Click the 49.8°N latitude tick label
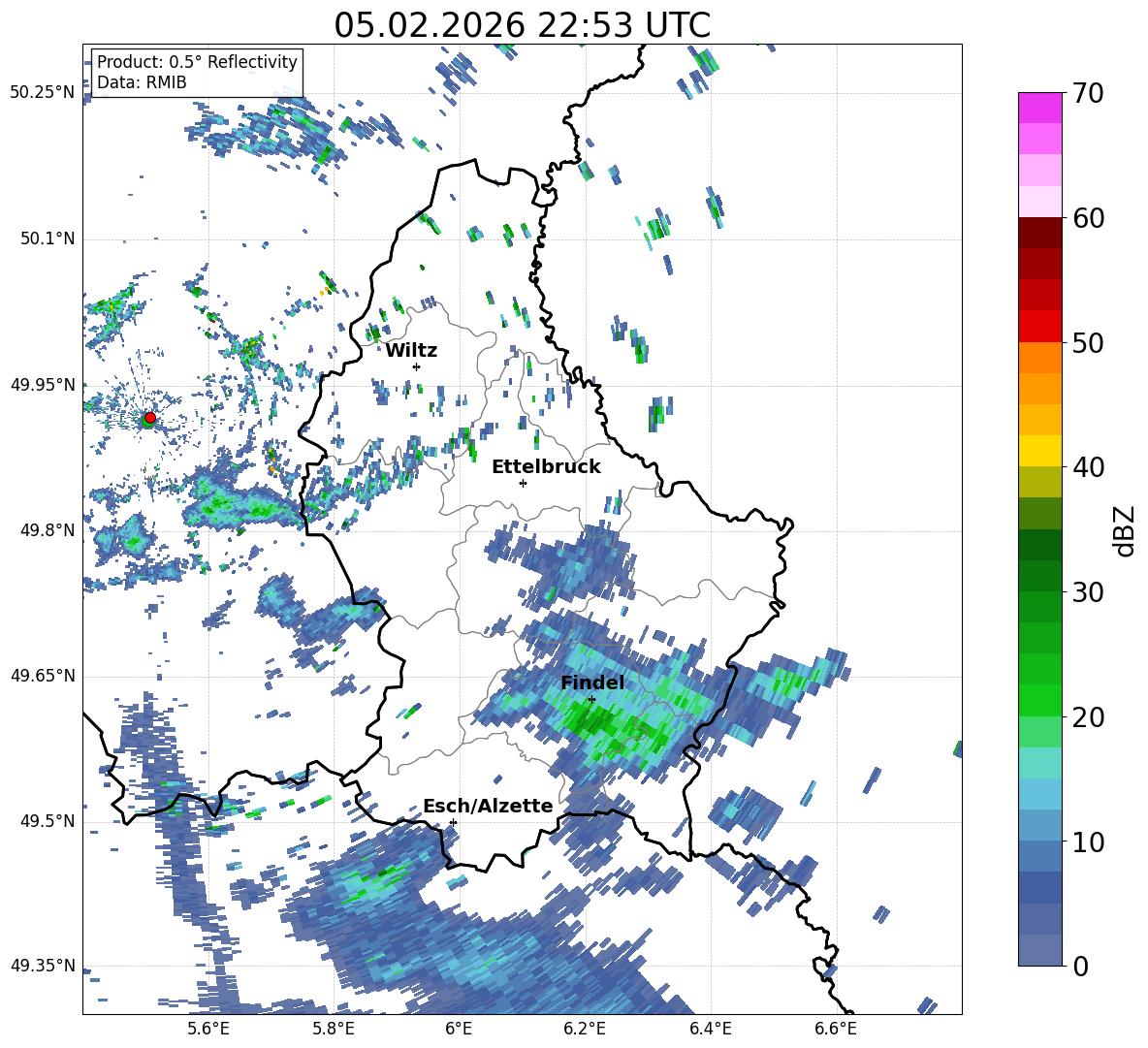 coord(47,530)
